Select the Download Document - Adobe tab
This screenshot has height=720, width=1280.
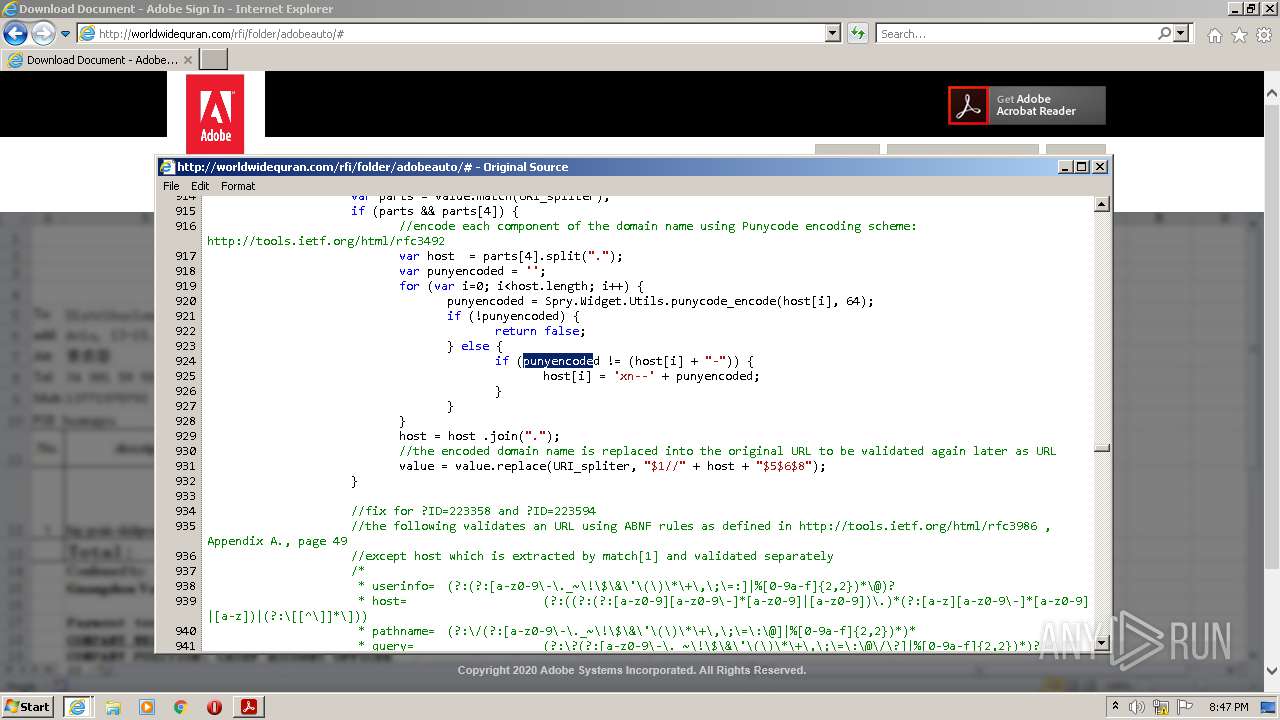(99, 60)
